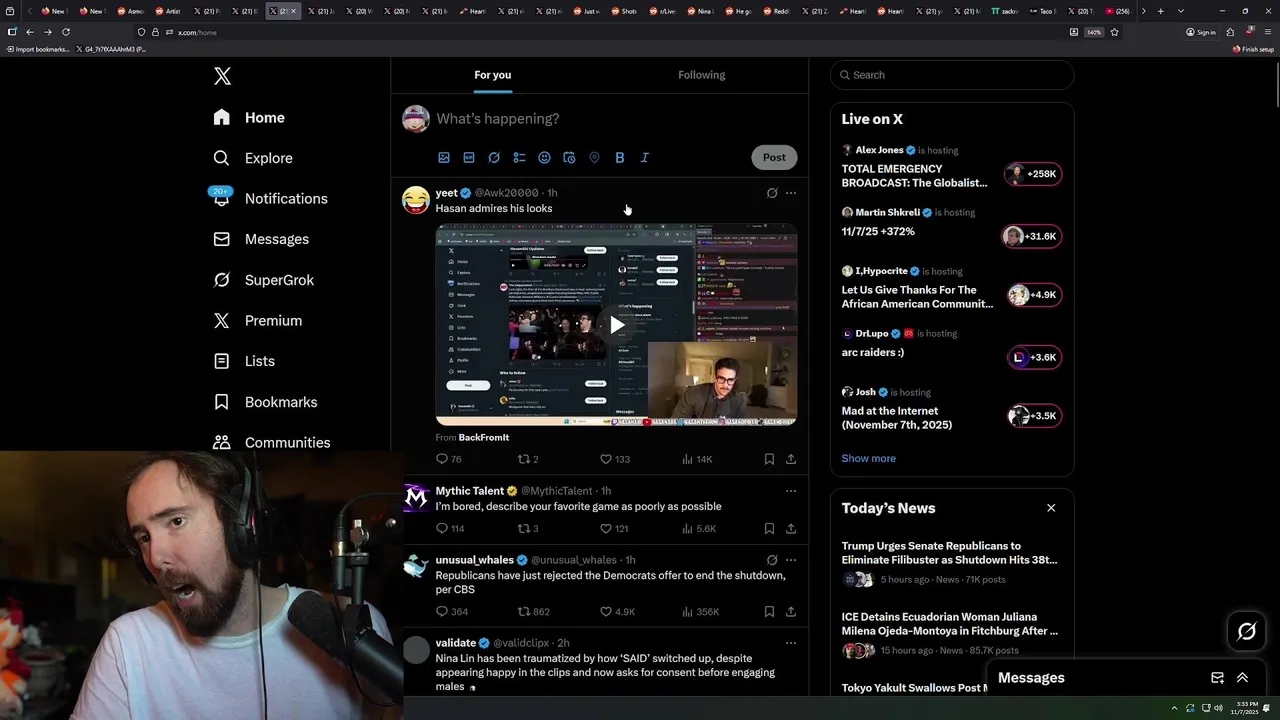Open Notifications in sidebar
The height and width of the screenshot is (720, 1280).
[x=270, y=198]
